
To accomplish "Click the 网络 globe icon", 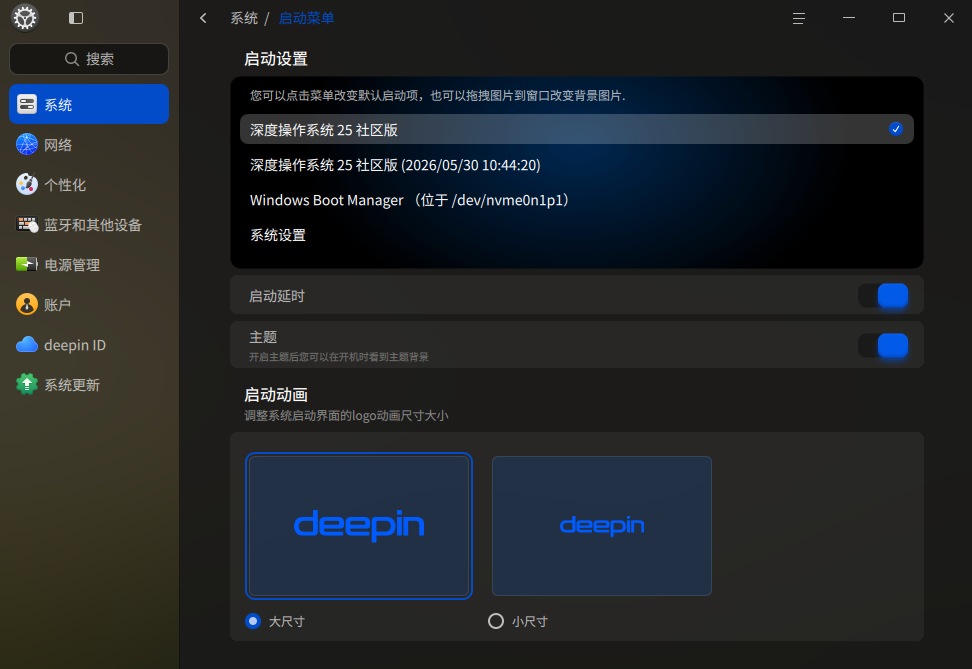I will click(27, 144).
